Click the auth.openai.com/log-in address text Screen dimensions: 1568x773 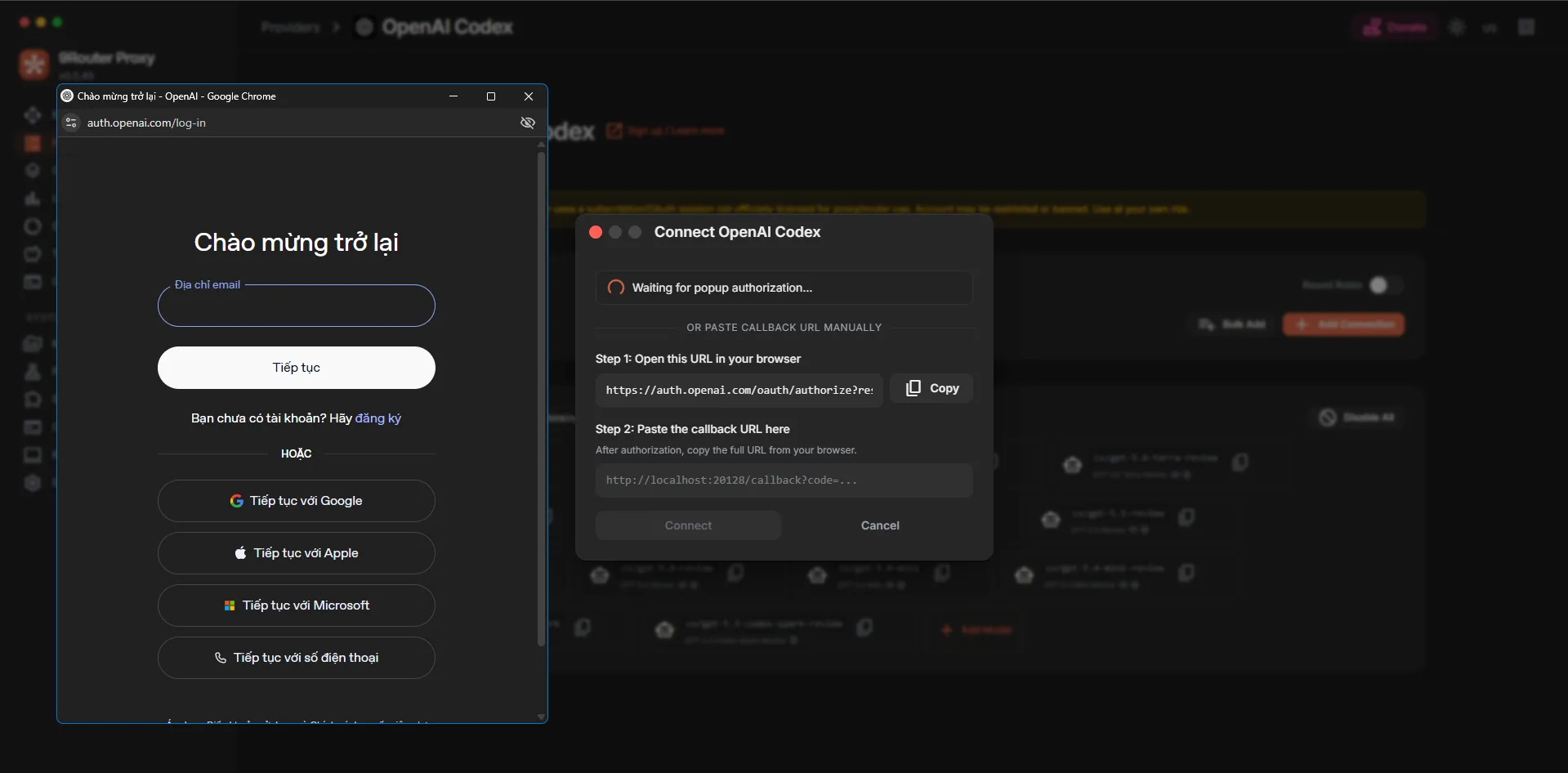click(x=146, y=123)
